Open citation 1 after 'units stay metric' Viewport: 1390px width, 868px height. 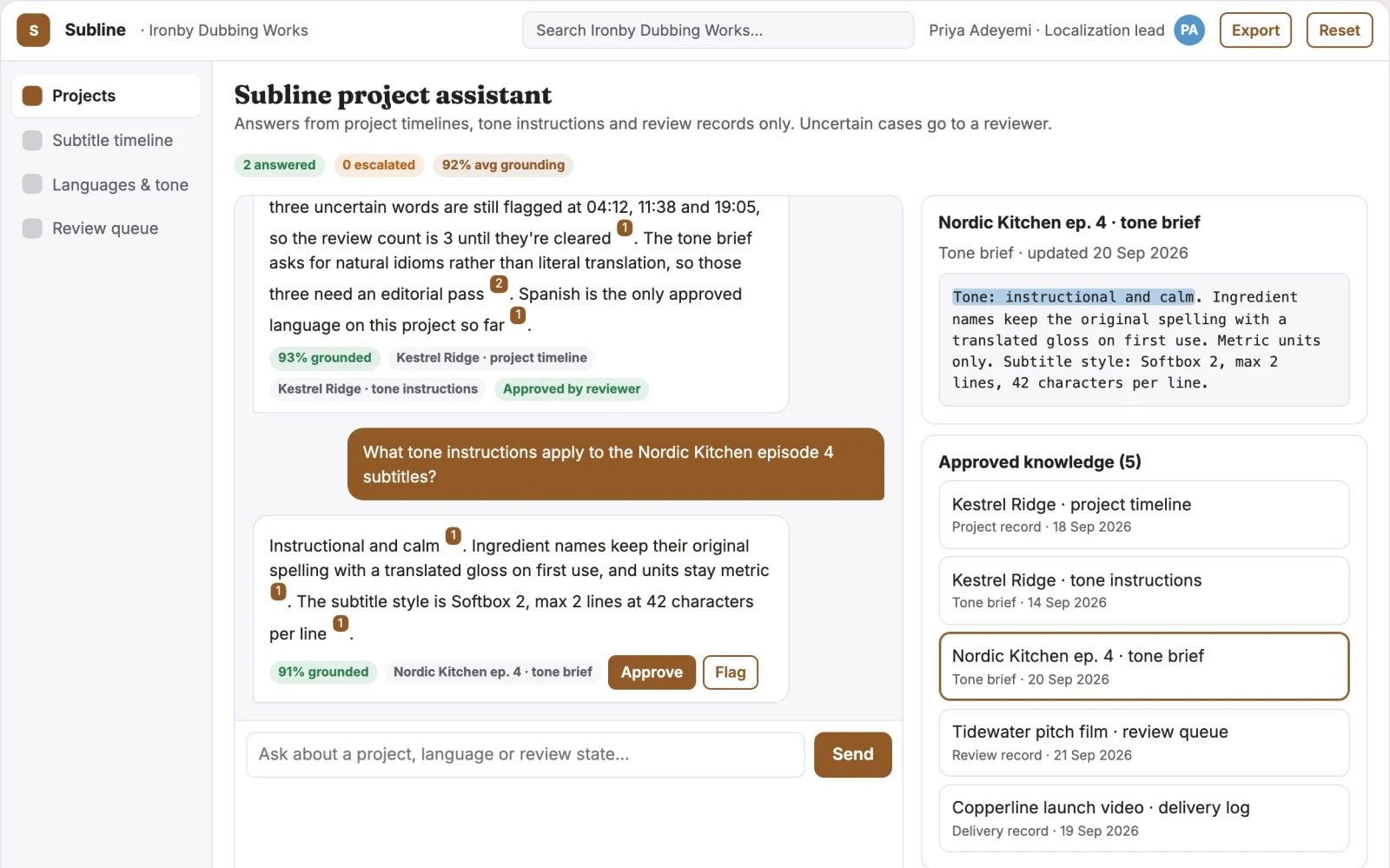278,592
